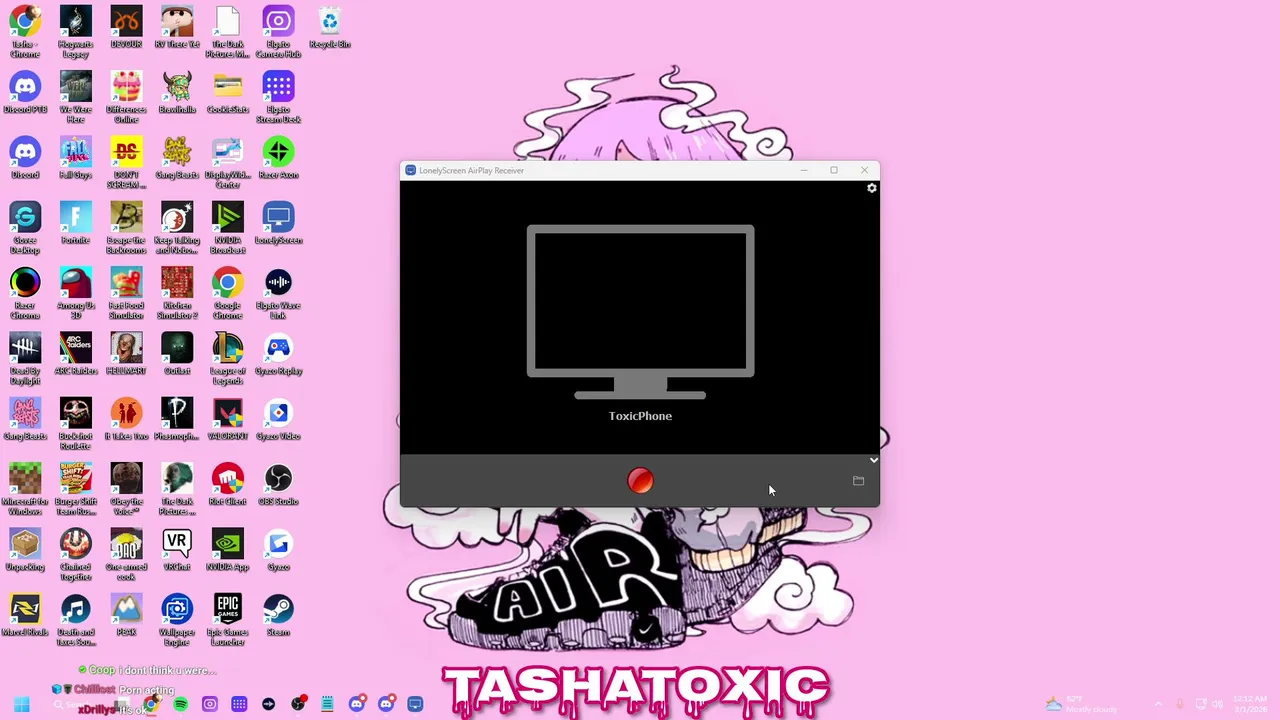The image size is (1280, 720).
Task: Open Gover Desktop shortcut
Action: [25, 226]
